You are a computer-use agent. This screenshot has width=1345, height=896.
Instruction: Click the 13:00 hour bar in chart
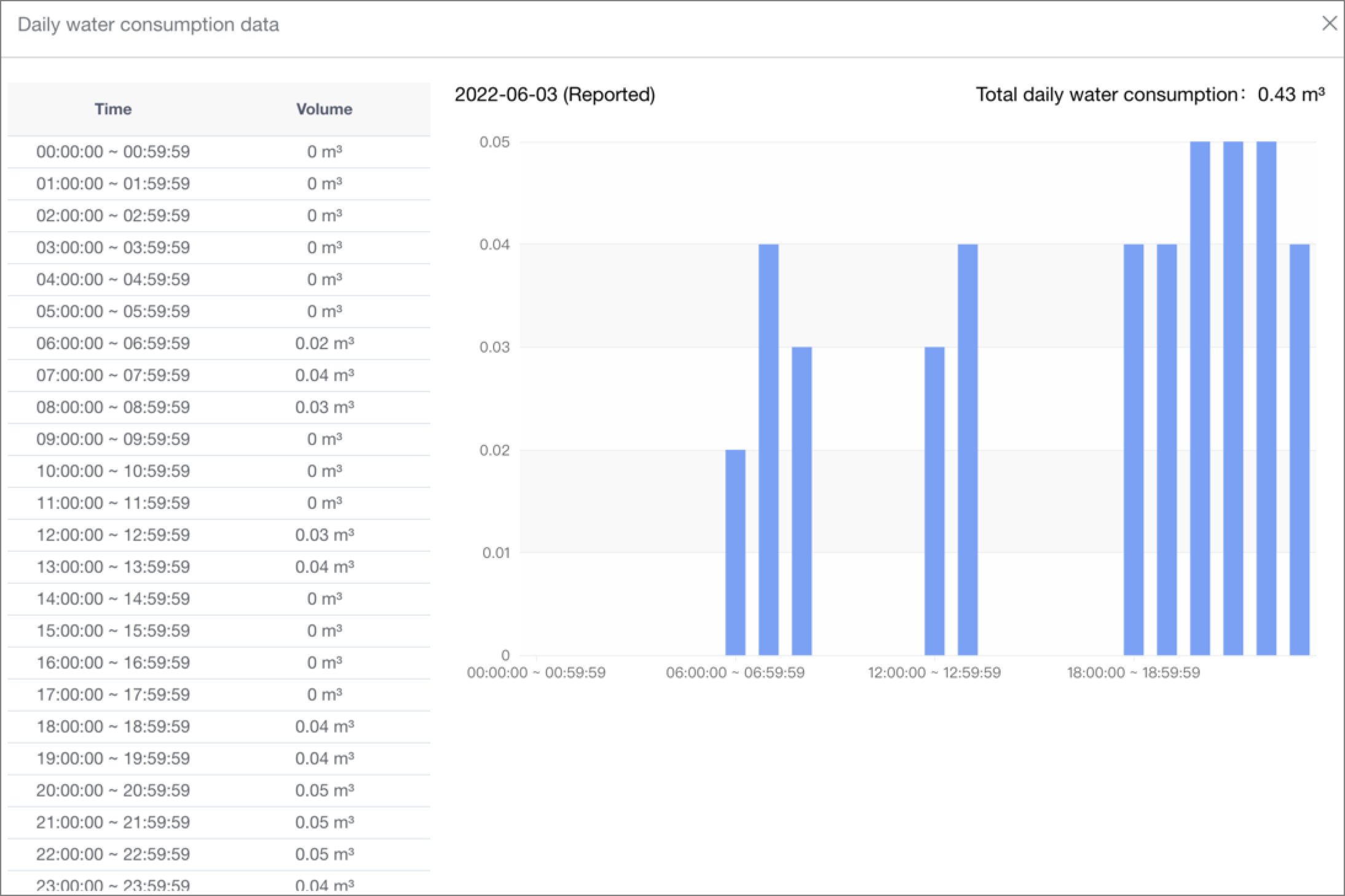click(x=968, y=450)
